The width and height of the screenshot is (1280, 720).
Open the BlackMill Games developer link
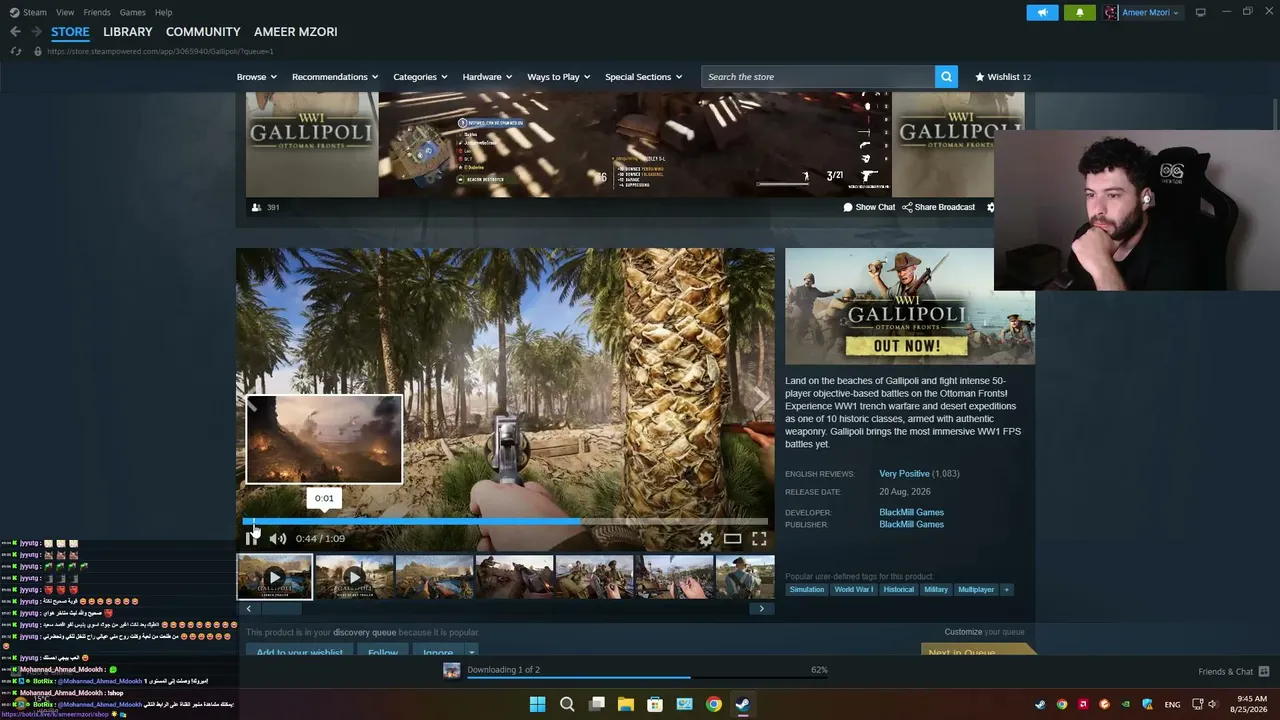coord(911,512)
